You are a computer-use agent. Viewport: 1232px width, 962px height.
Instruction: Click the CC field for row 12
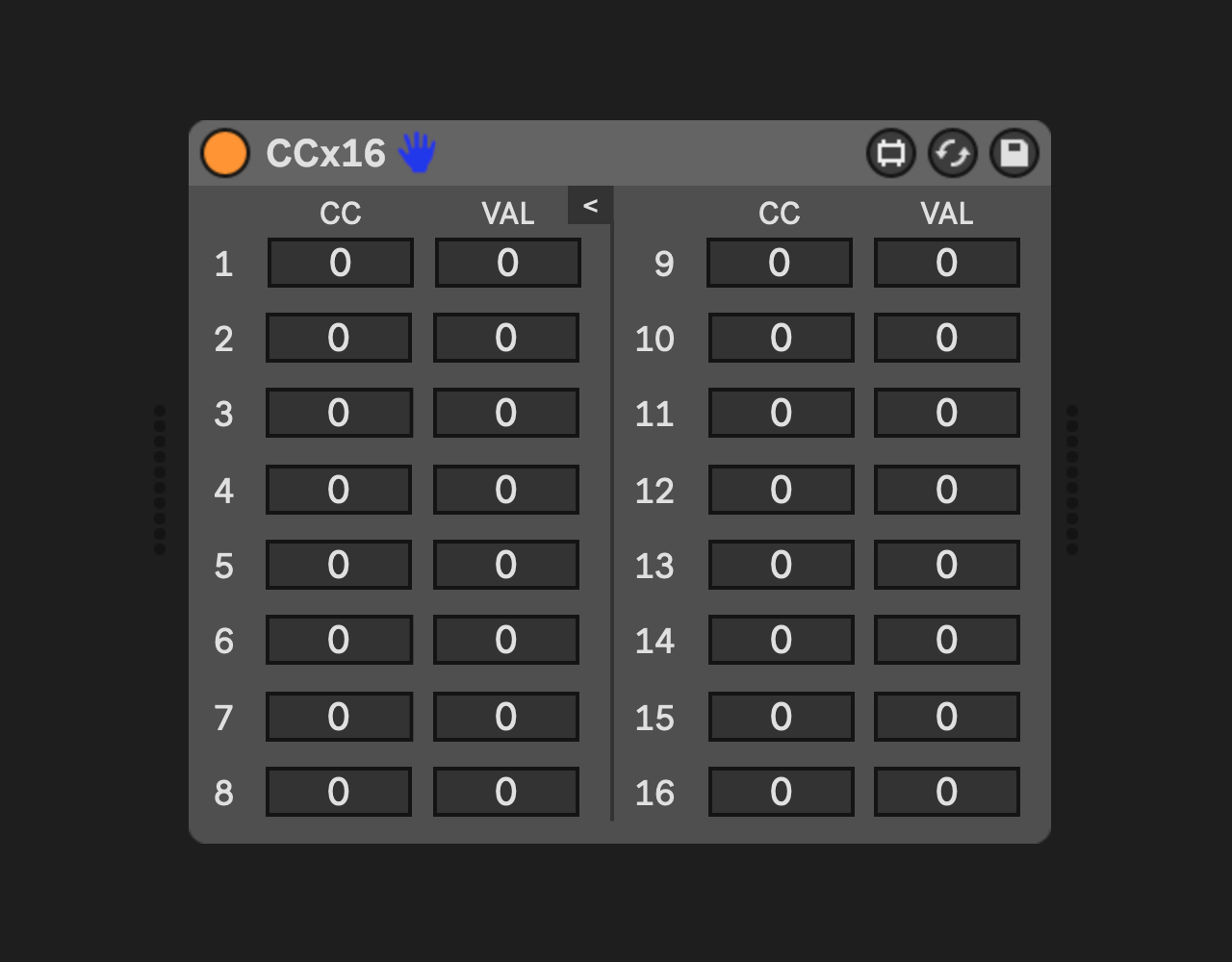tap(782, 490)
